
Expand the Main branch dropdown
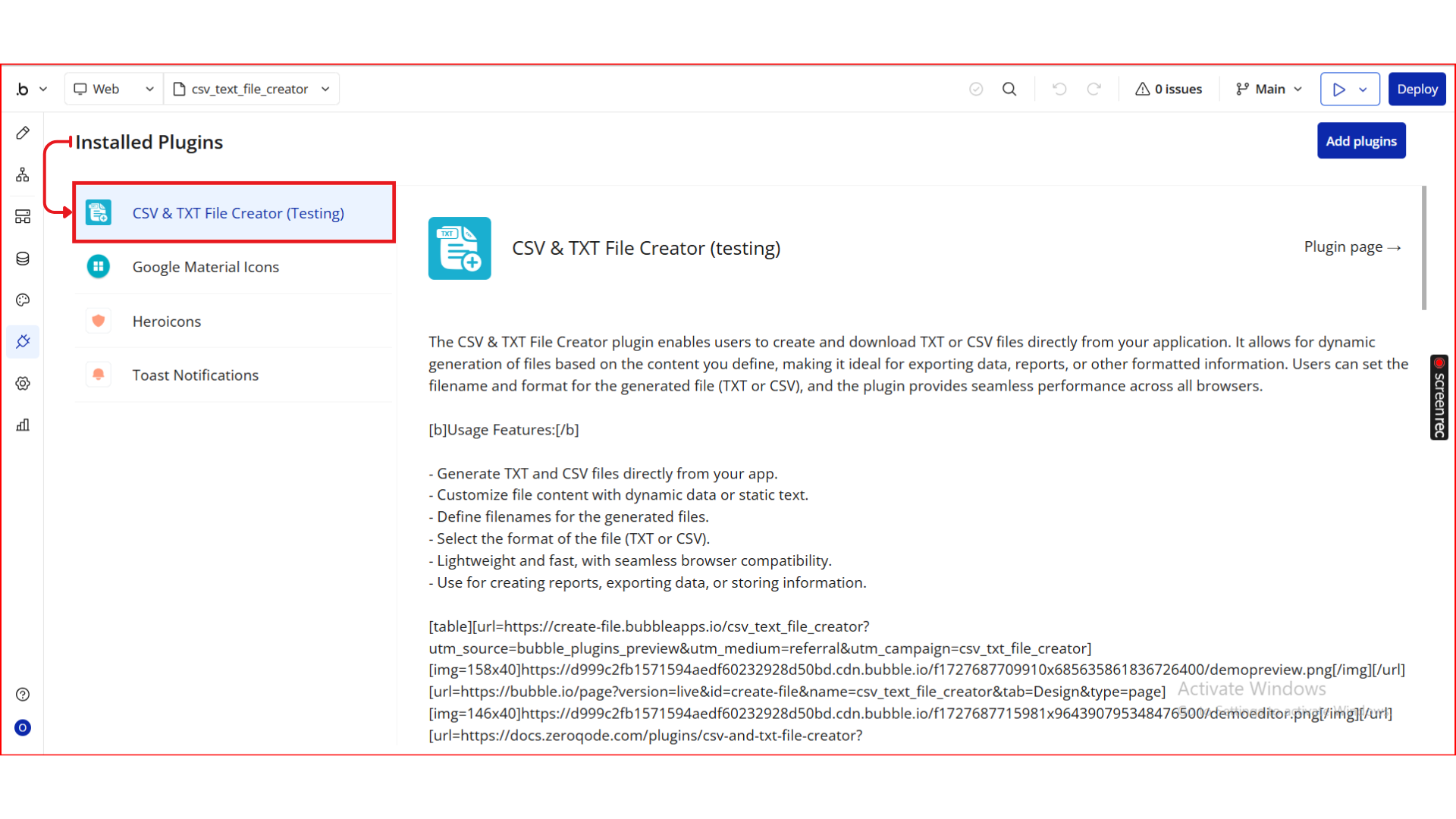pos(1269,89)
